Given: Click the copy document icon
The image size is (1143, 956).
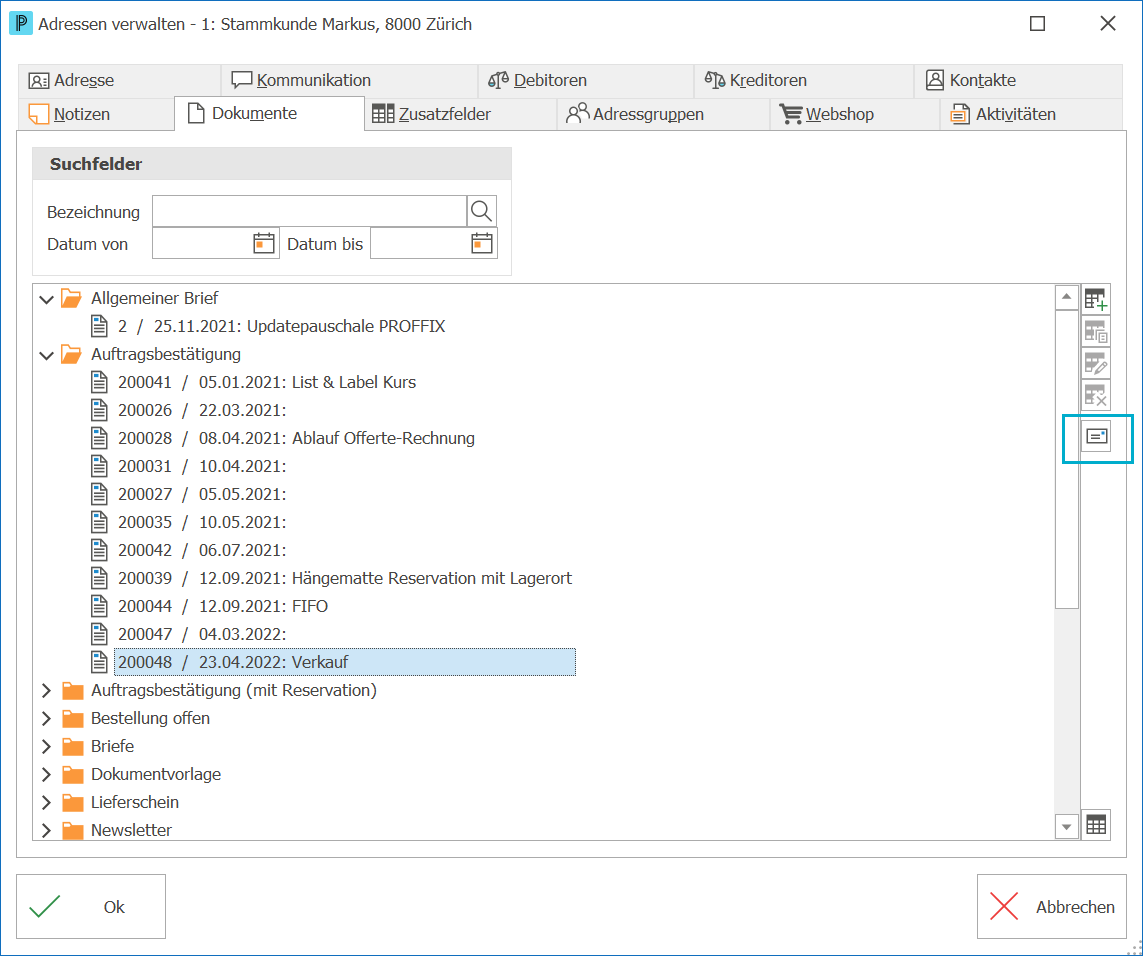Looking at the screenshot, I should [1096, 331].
